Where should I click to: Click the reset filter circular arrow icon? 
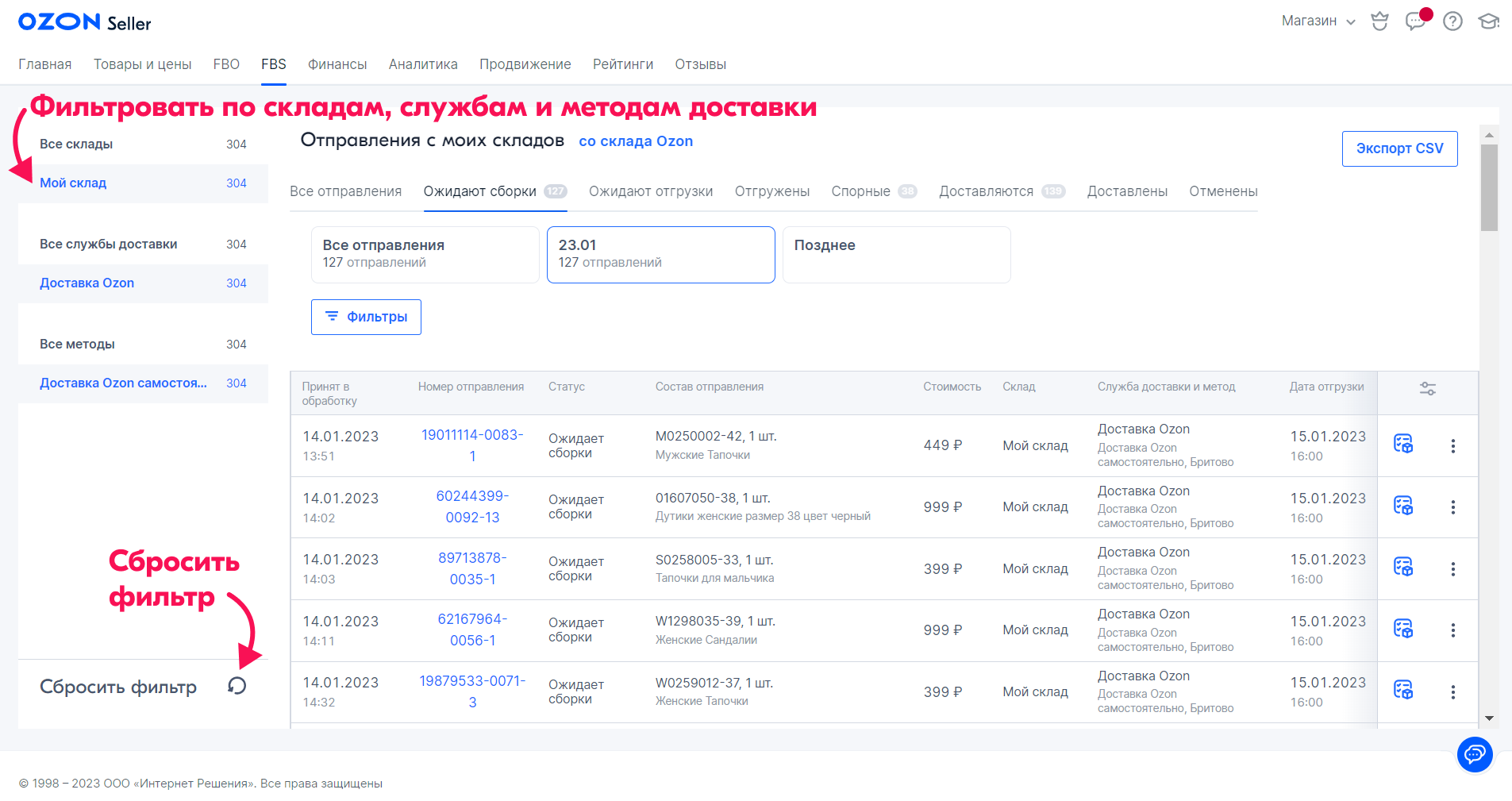[237, 686]
